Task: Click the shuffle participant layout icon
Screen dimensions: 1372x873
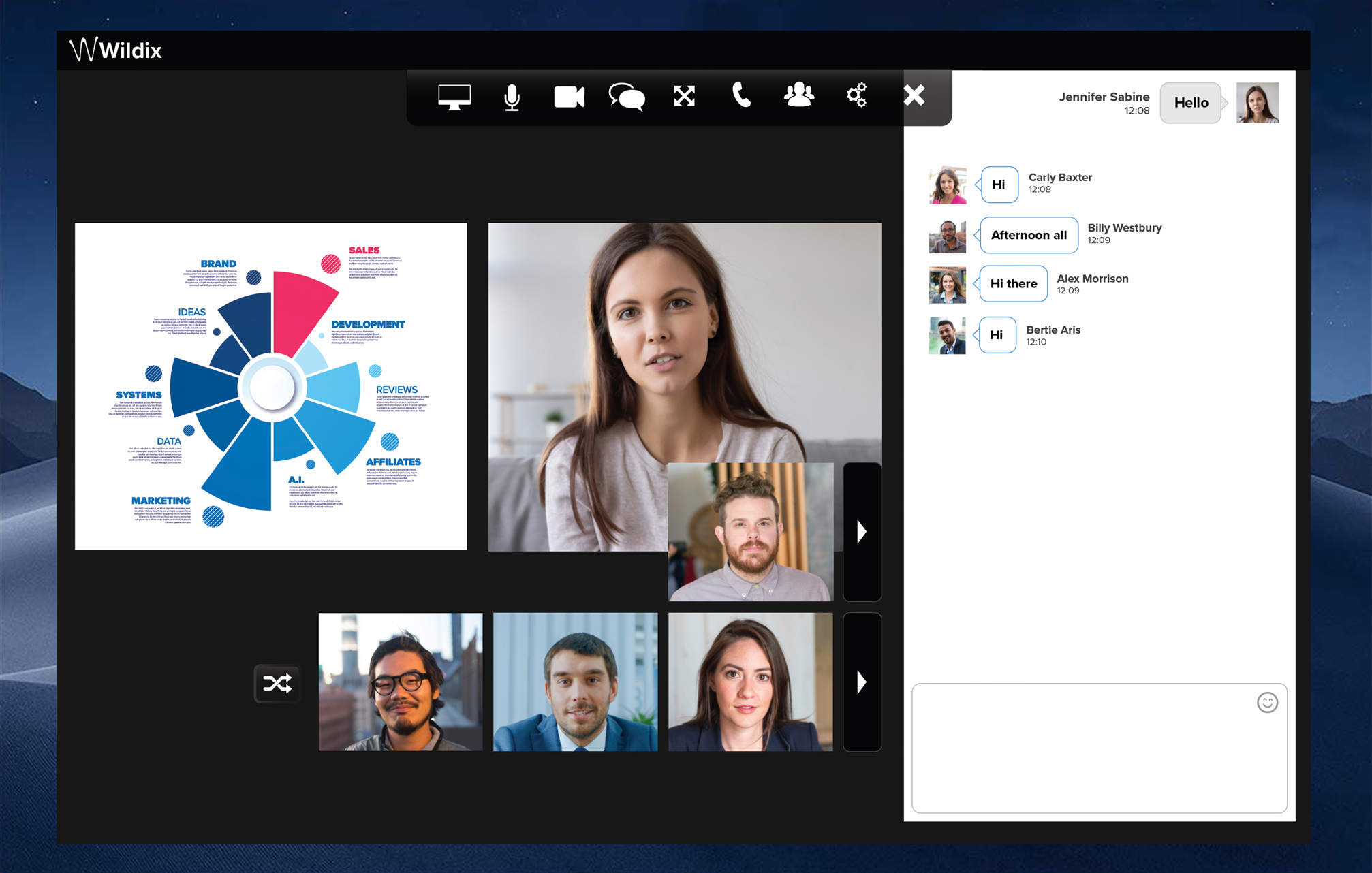Action: [x=277, y=684]
